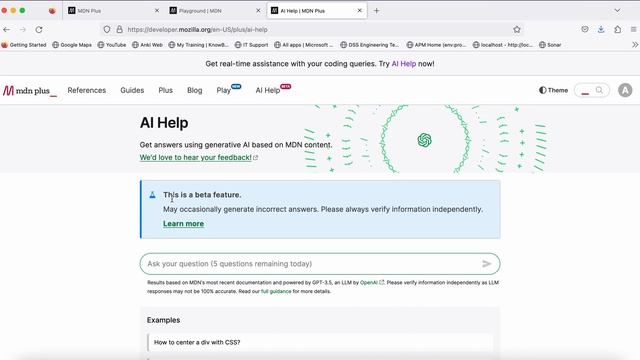Open the Pocket save icon
The height and width of the screenshot is (360, 640).
tap(585, 29)
